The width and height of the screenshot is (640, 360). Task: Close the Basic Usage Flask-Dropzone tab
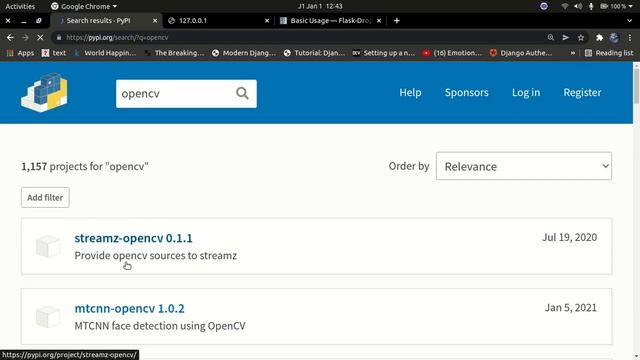379,20
